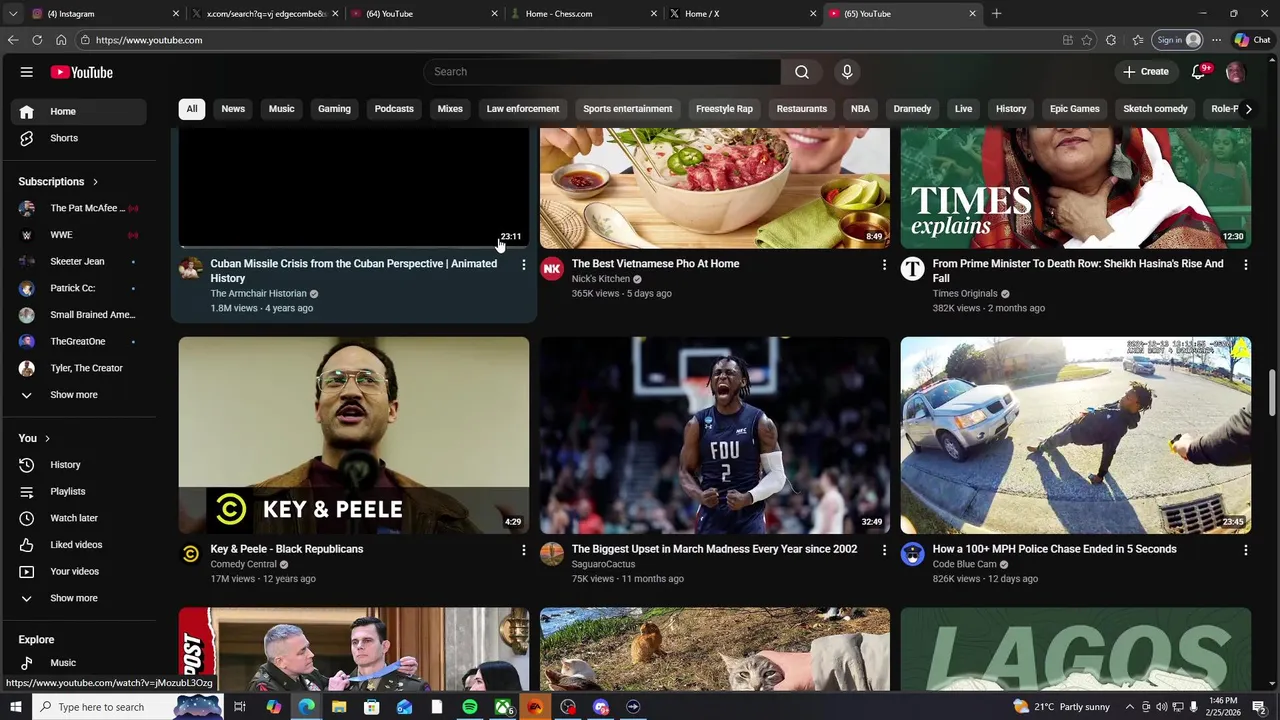Open browser settings ellipsis menu
Viewport: 1280px width, 720px height.
1216,40
